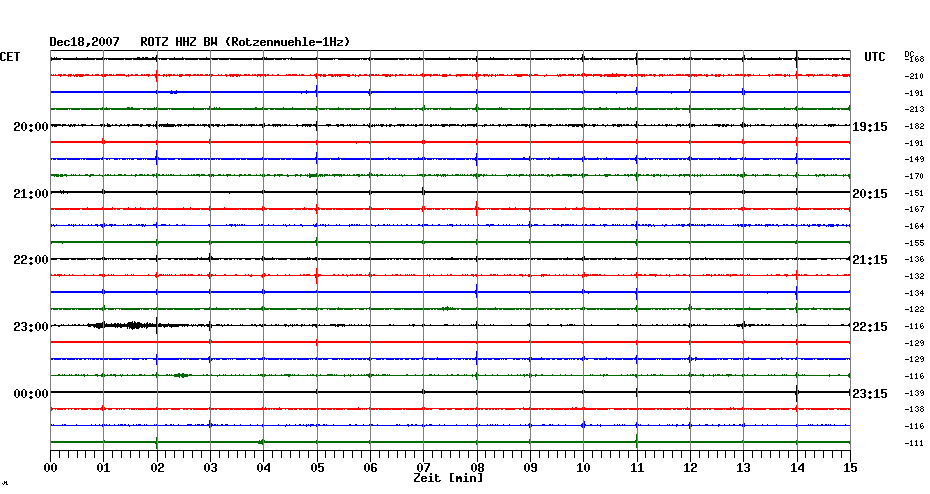Select DC offset value -138
The width and height of the screenshot is (930, 494).
914,409
